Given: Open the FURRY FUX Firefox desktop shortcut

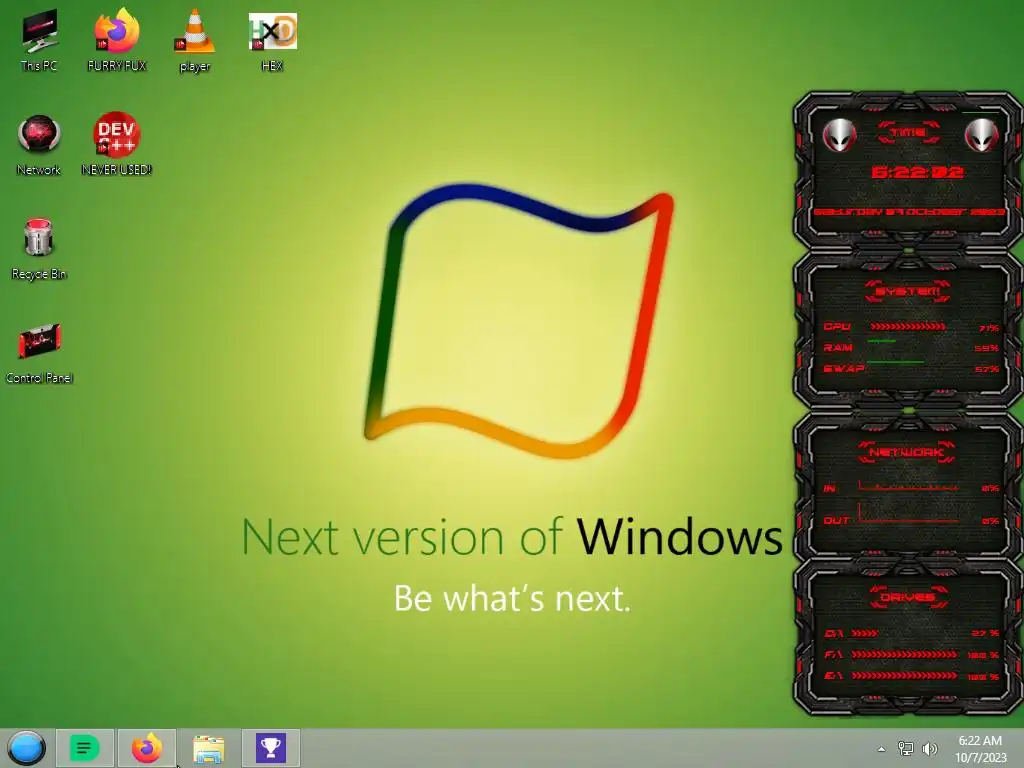Looking at the screenshot, I should (117, 40).
